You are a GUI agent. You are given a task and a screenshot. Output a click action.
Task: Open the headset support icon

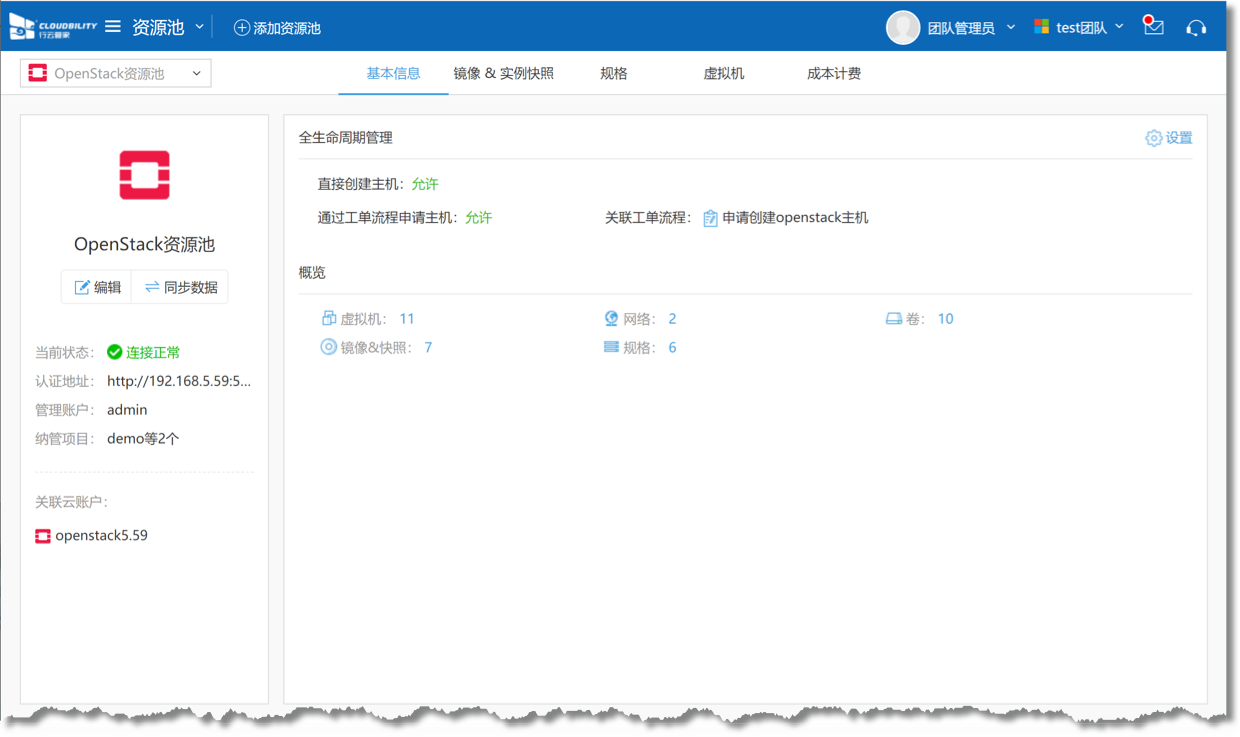click(1195, 28)
